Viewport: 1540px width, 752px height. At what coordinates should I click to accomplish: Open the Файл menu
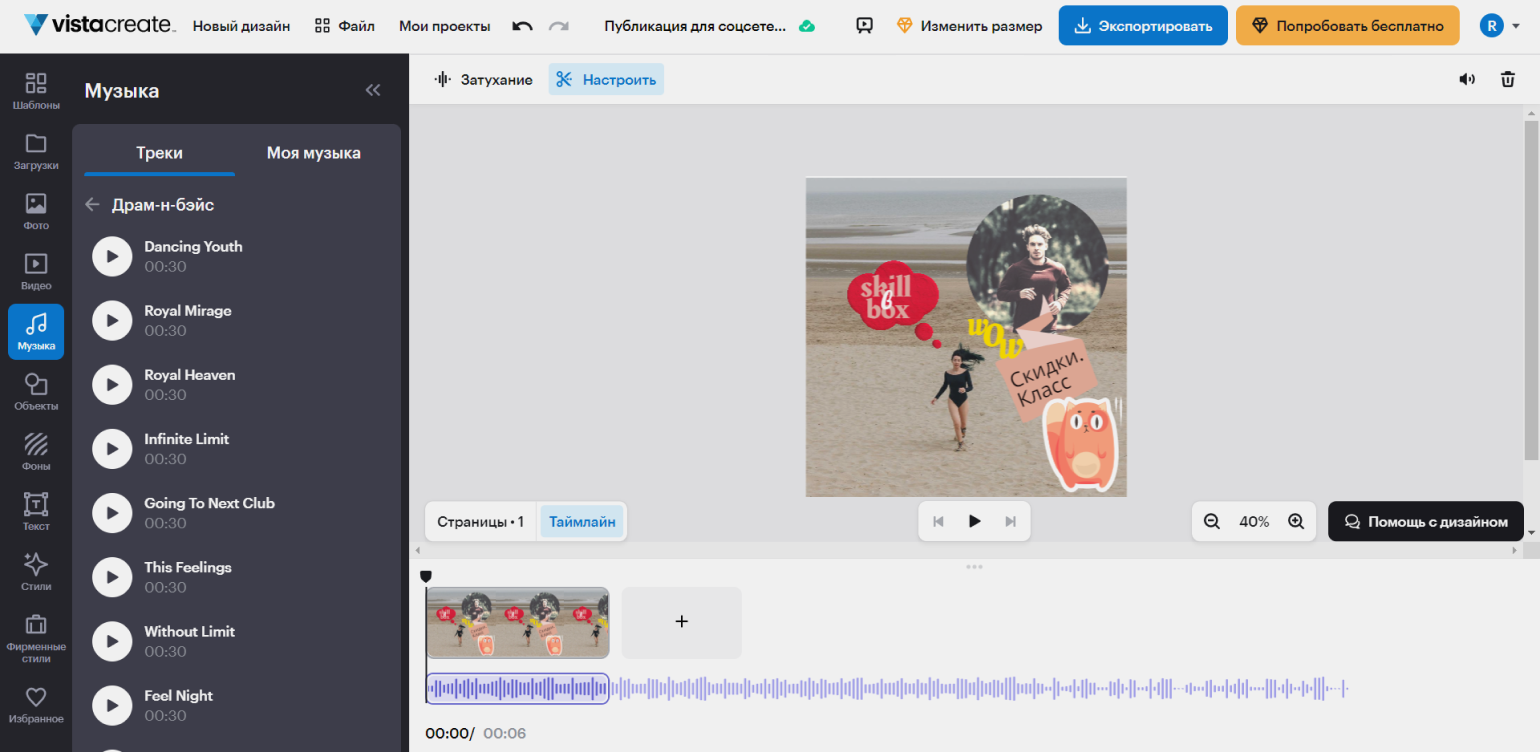tap(345, 26)
